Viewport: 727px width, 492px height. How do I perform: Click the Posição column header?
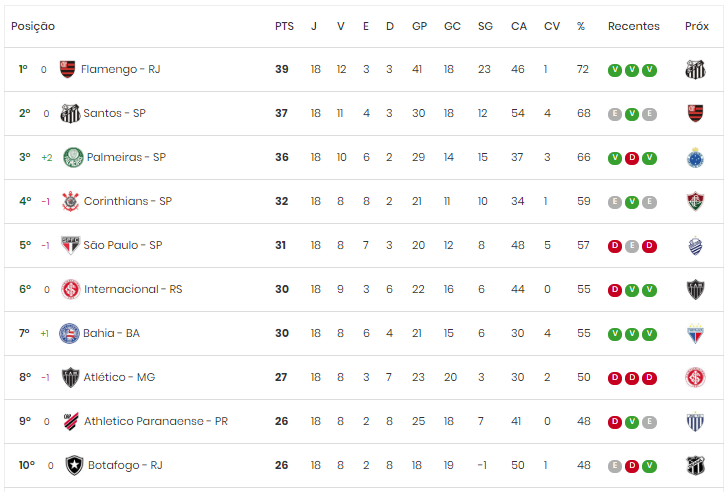33,26
